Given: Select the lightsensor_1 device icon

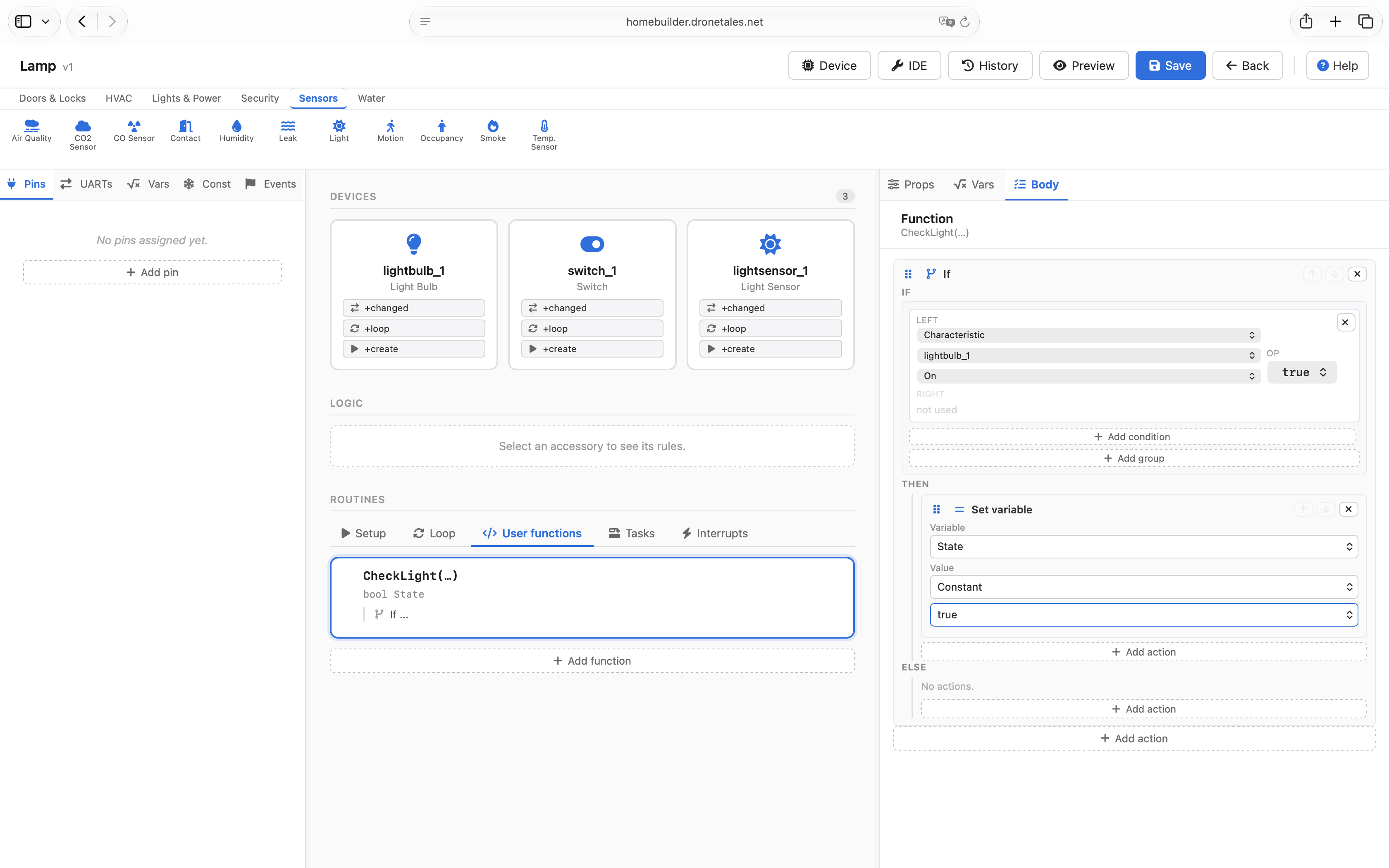Looking at the screenshot, I should point(770,244).
